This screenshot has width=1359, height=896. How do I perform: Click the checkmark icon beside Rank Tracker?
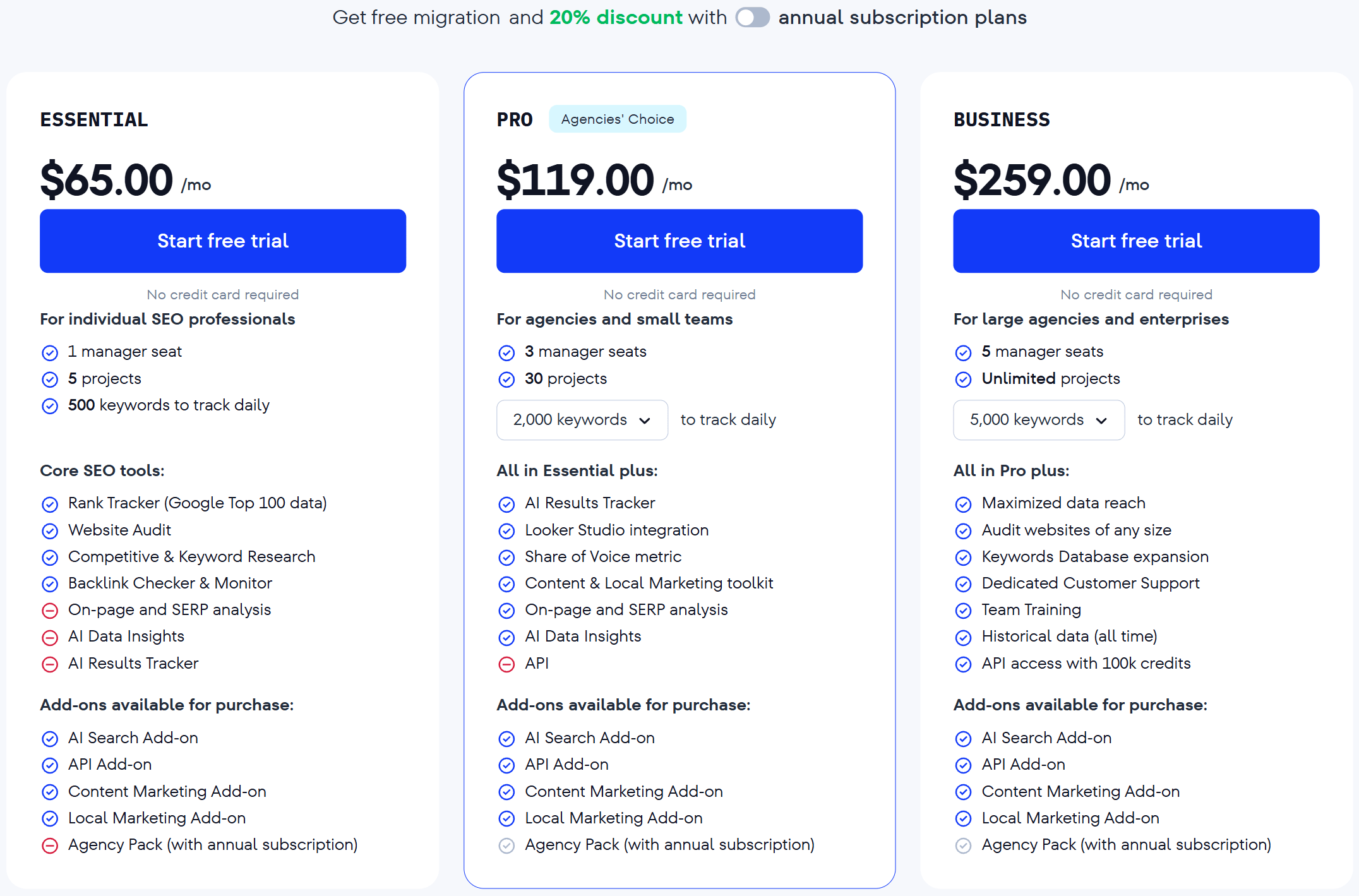tap(51, 504)
